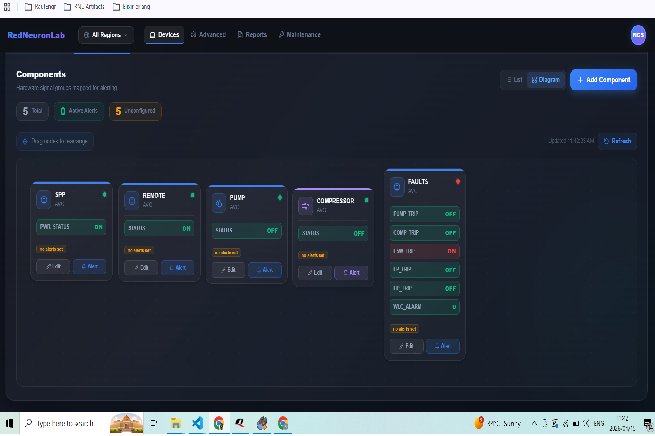The width and height of the screenshot is (655, 436).
Task: Switch to the Devices tab
Action: (x=164, y=35)
